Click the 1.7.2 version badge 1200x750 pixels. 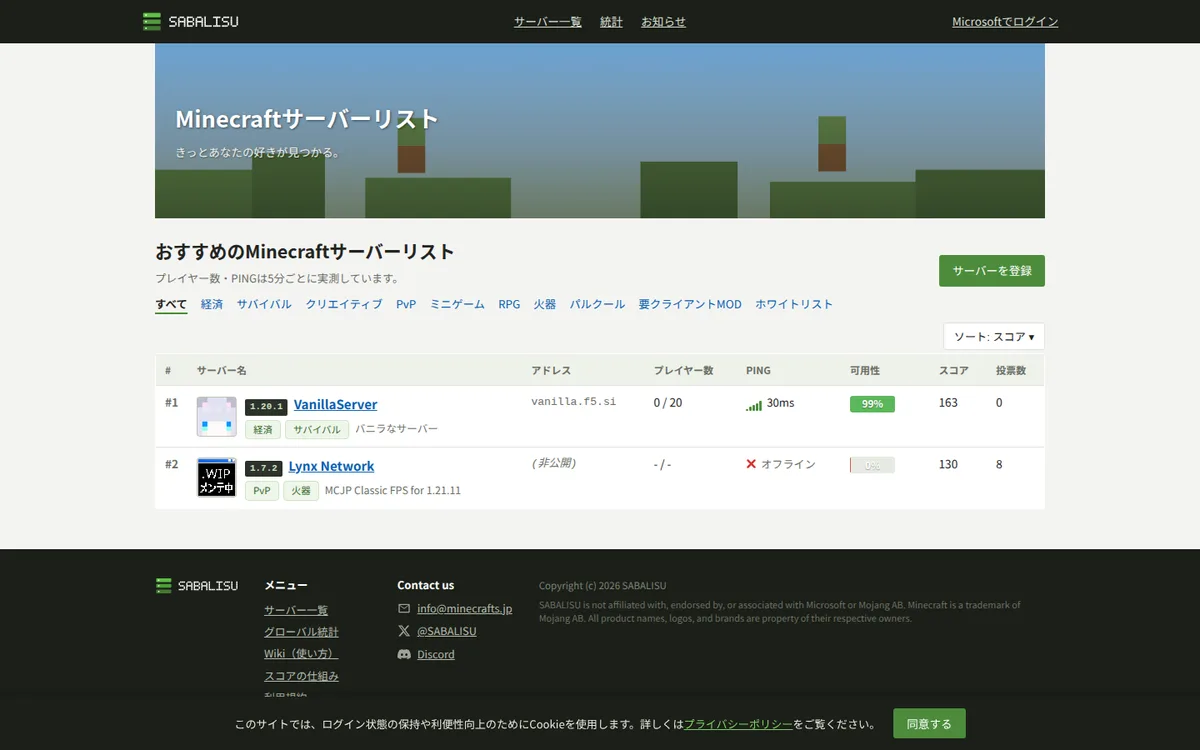pos(264,468)
